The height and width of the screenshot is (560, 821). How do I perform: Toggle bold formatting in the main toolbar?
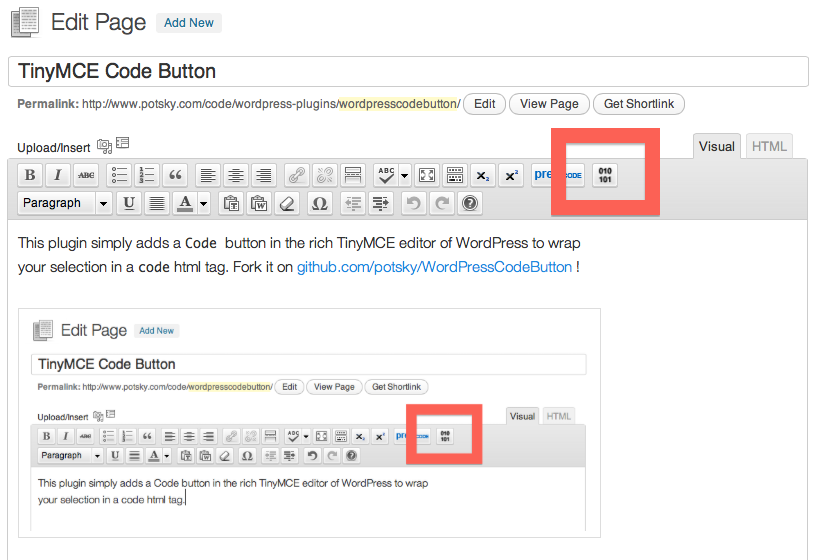[30, 175]
